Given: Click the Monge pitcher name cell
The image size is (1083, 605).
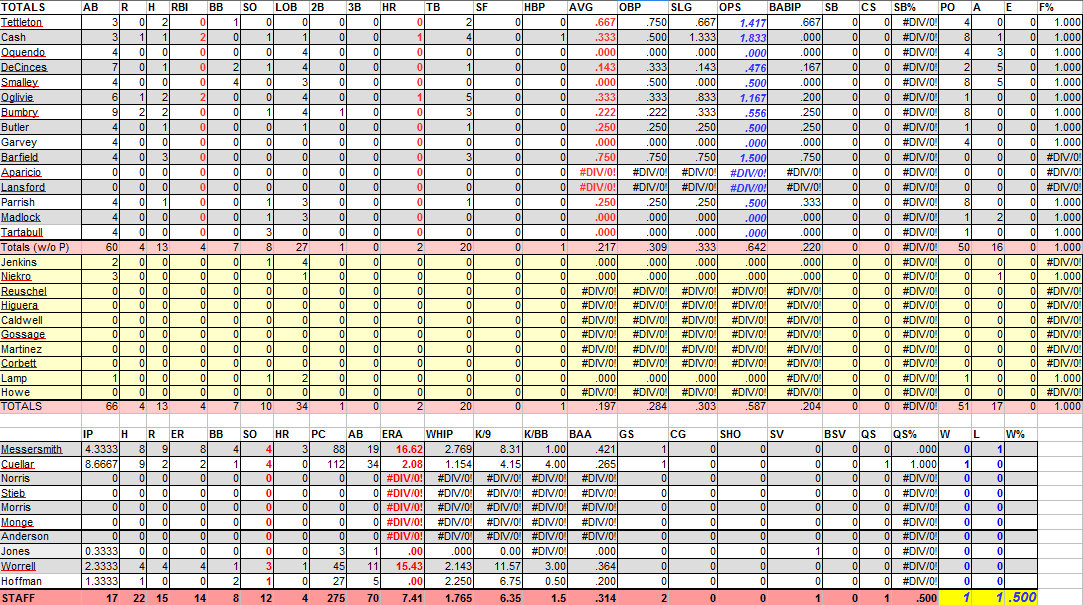Looking at the screenshot, I should coord(41,522).
